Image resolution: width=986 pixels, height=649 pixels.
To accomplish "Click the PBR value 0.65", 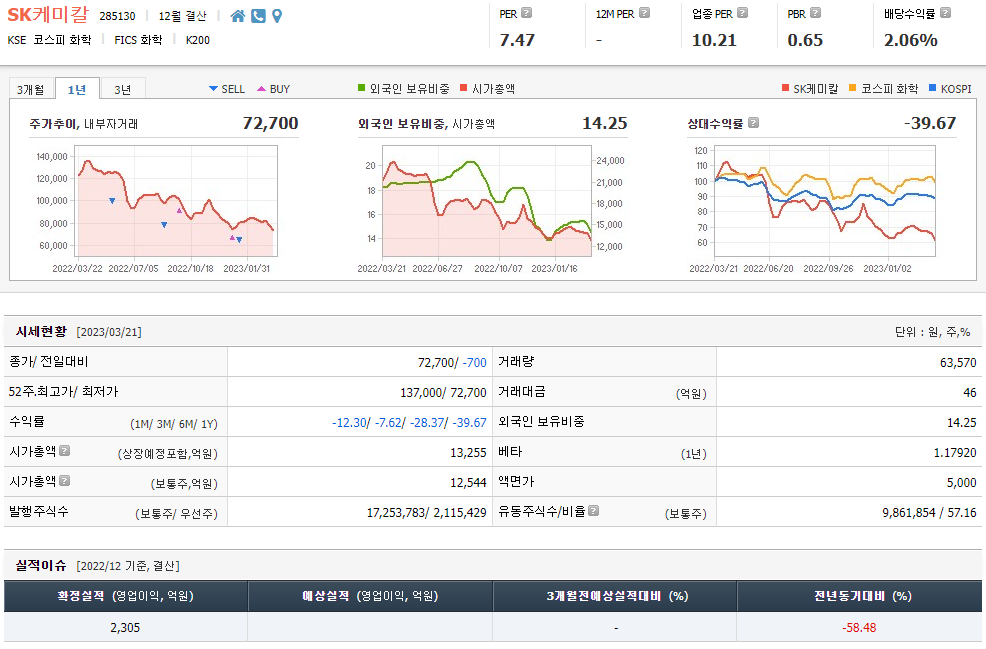I will click(805, 40).
